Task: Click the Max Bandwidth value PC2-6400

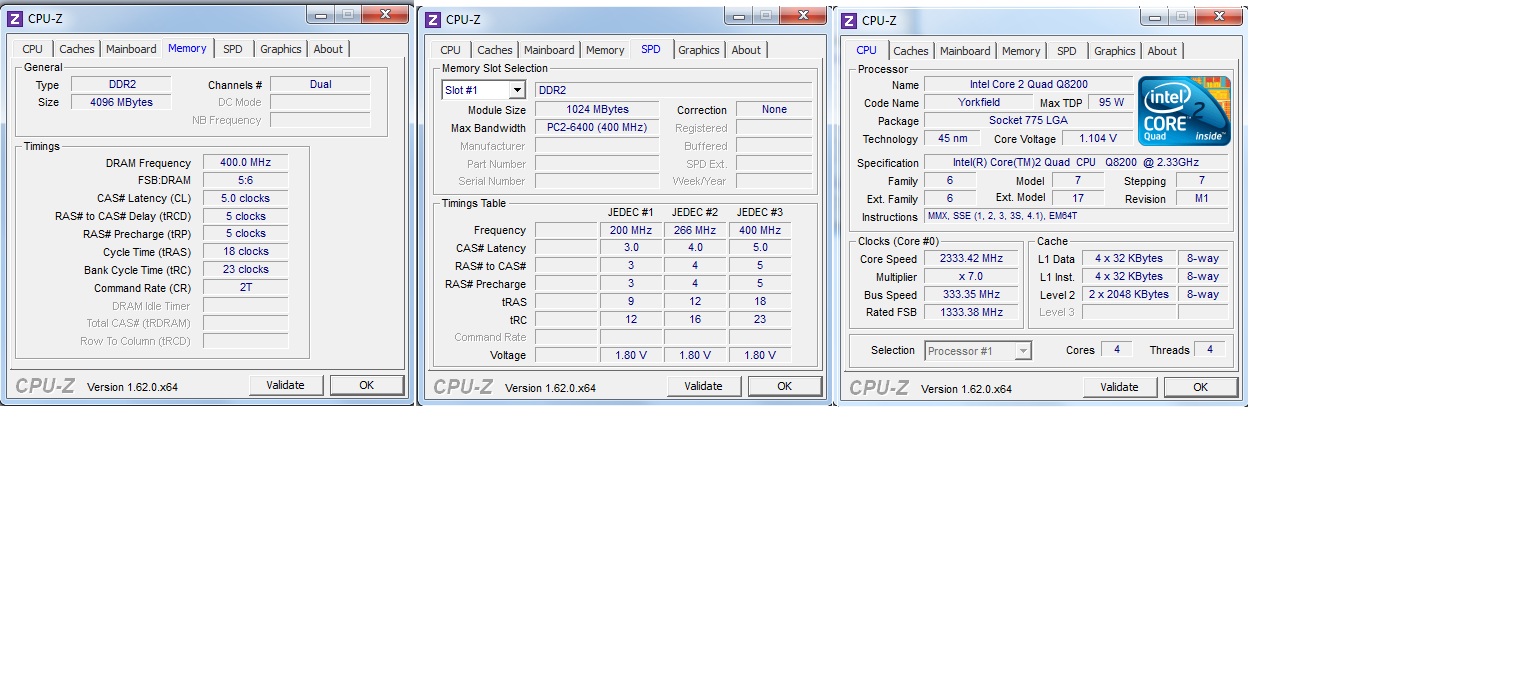Action: point(597,127)
